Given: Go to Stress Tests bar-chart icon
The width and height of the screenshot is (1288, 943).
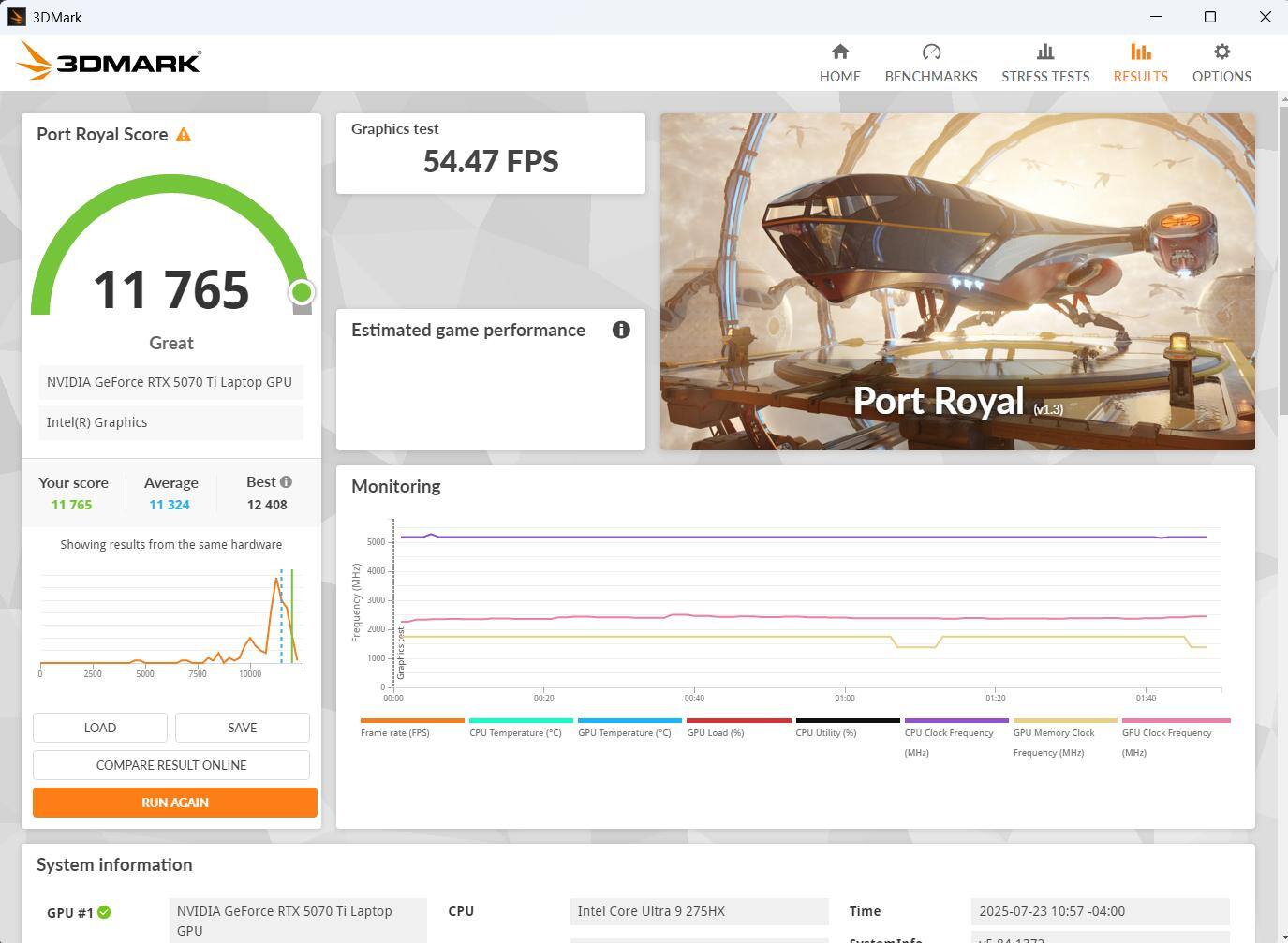Looking at the screenshot, I should click(x=1044, y=52).
